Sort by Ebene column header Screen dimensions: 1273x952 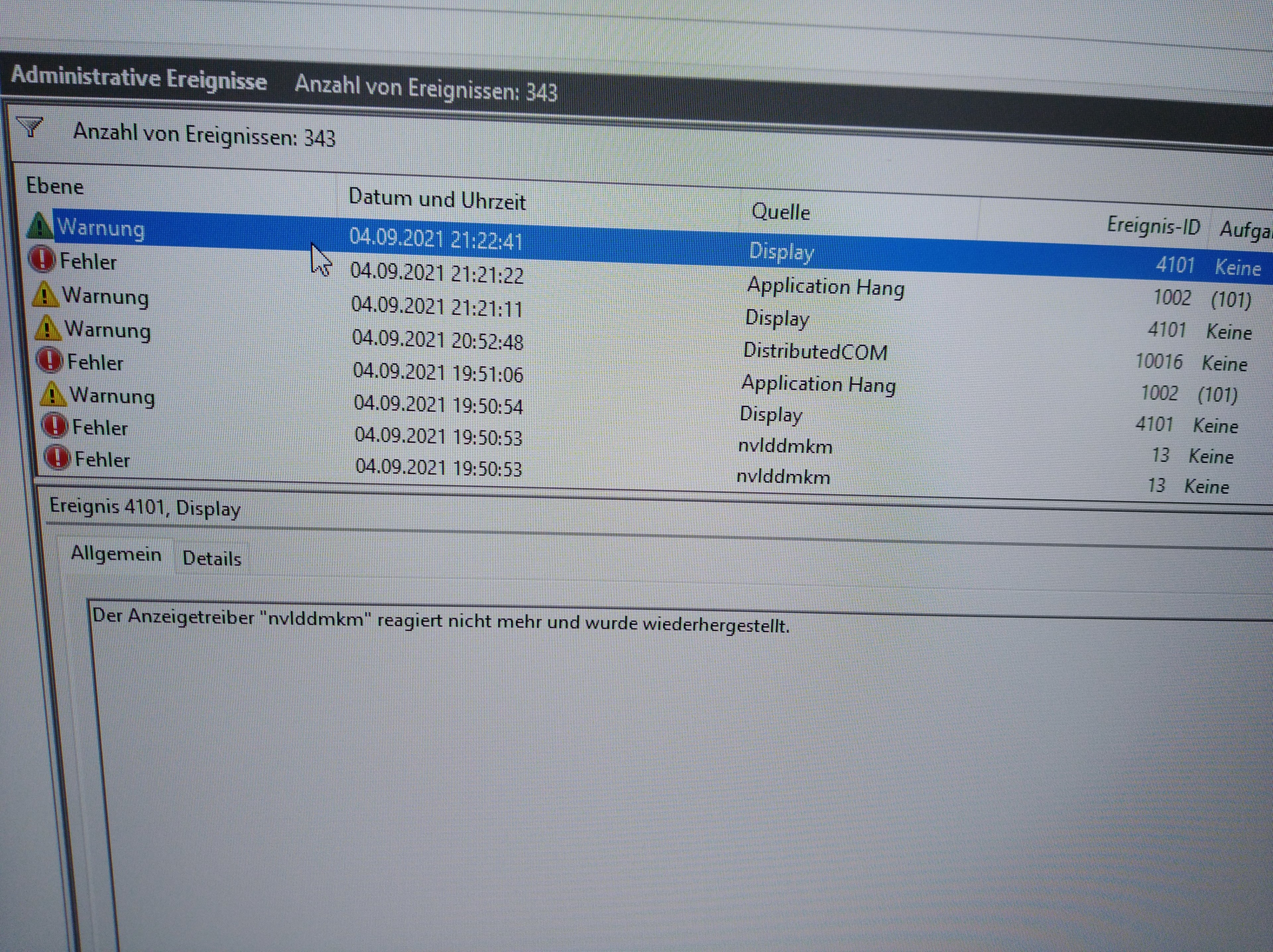(55, 186)
